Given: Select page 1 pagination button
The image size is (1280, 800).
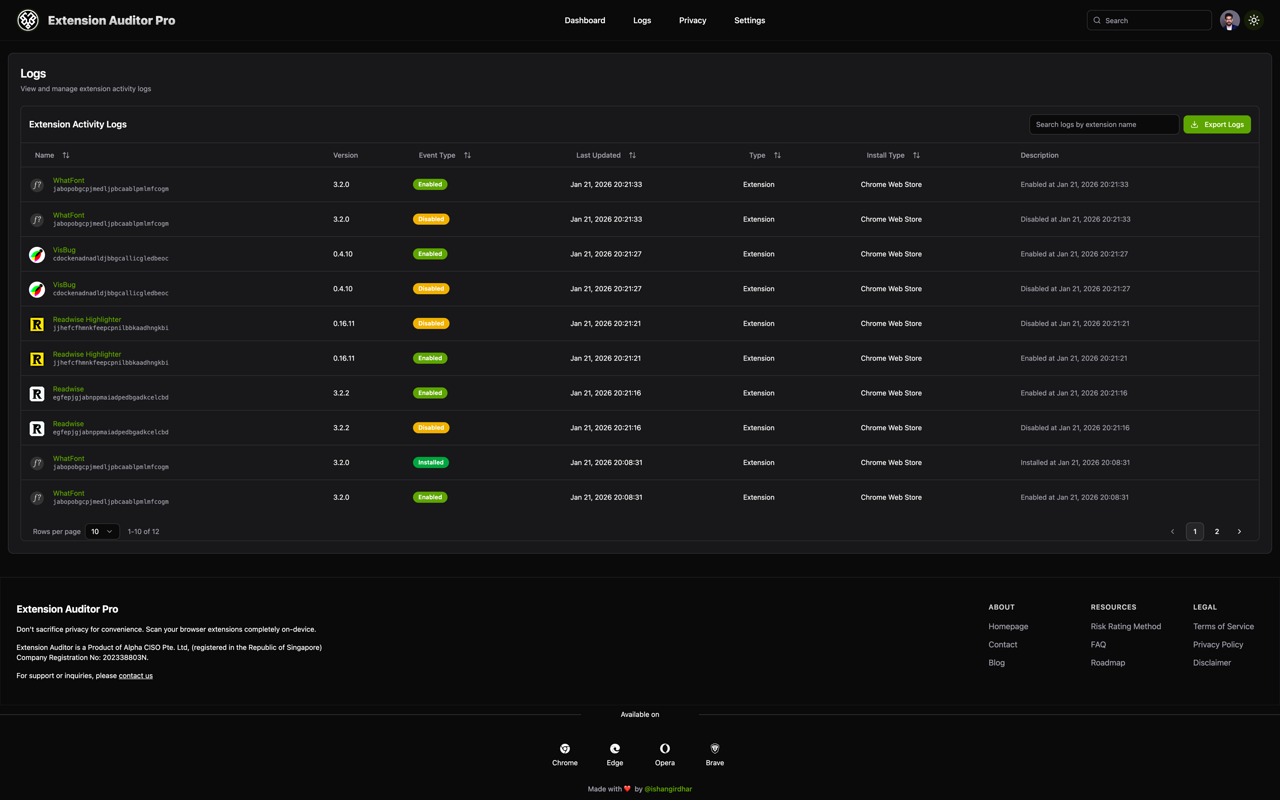Looking at the screenshot, I should 1195,532.
